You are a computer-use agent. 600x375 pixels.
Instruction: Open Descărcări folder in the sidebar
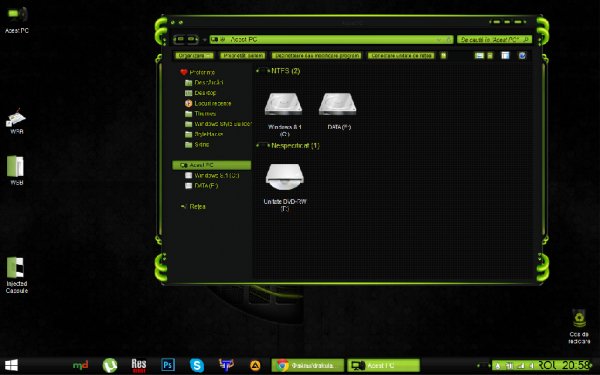[204, 83]
